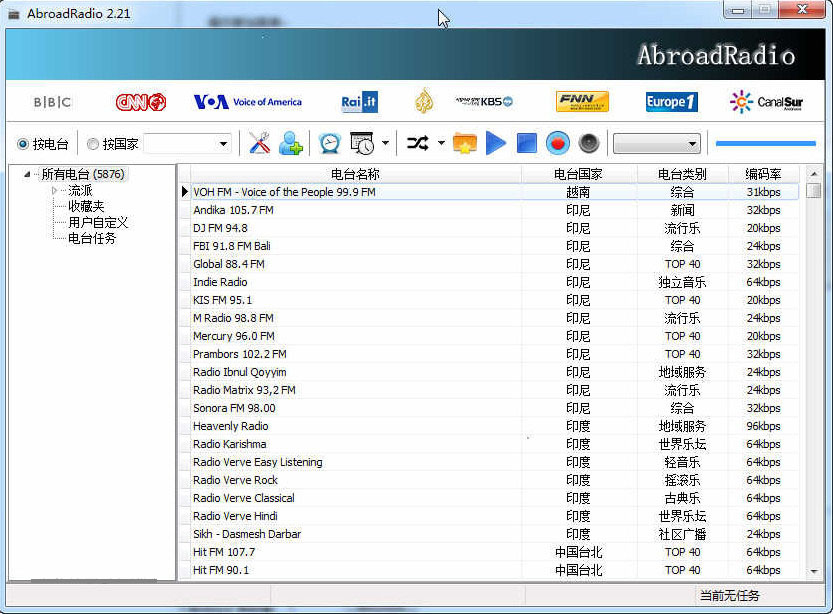Screen dimensions: 833x614
Task: Open the alarm clock timer icon
Action: (x=329, y=144)
